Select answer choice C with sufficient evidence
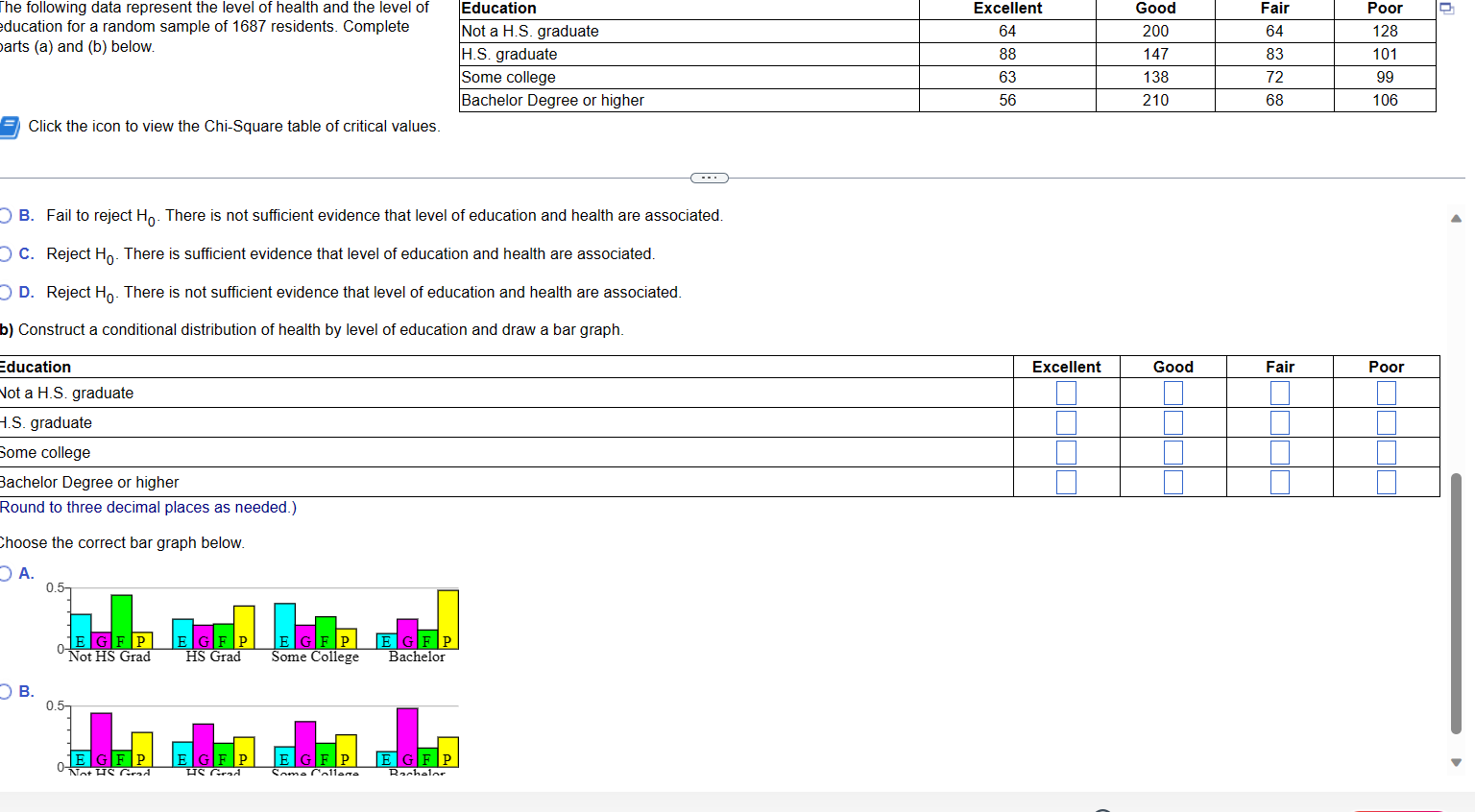 (4, 252)
